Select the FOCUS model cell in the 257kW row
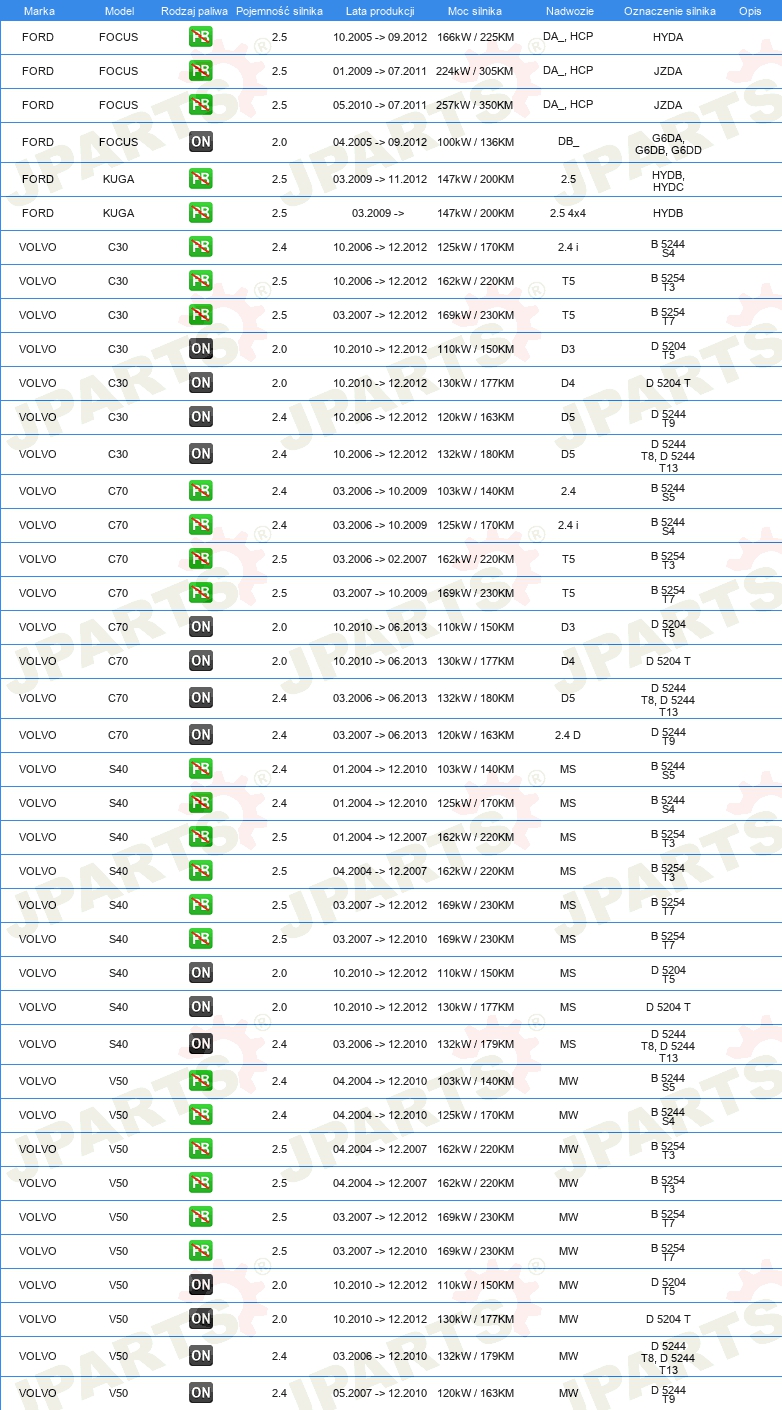 118,105
